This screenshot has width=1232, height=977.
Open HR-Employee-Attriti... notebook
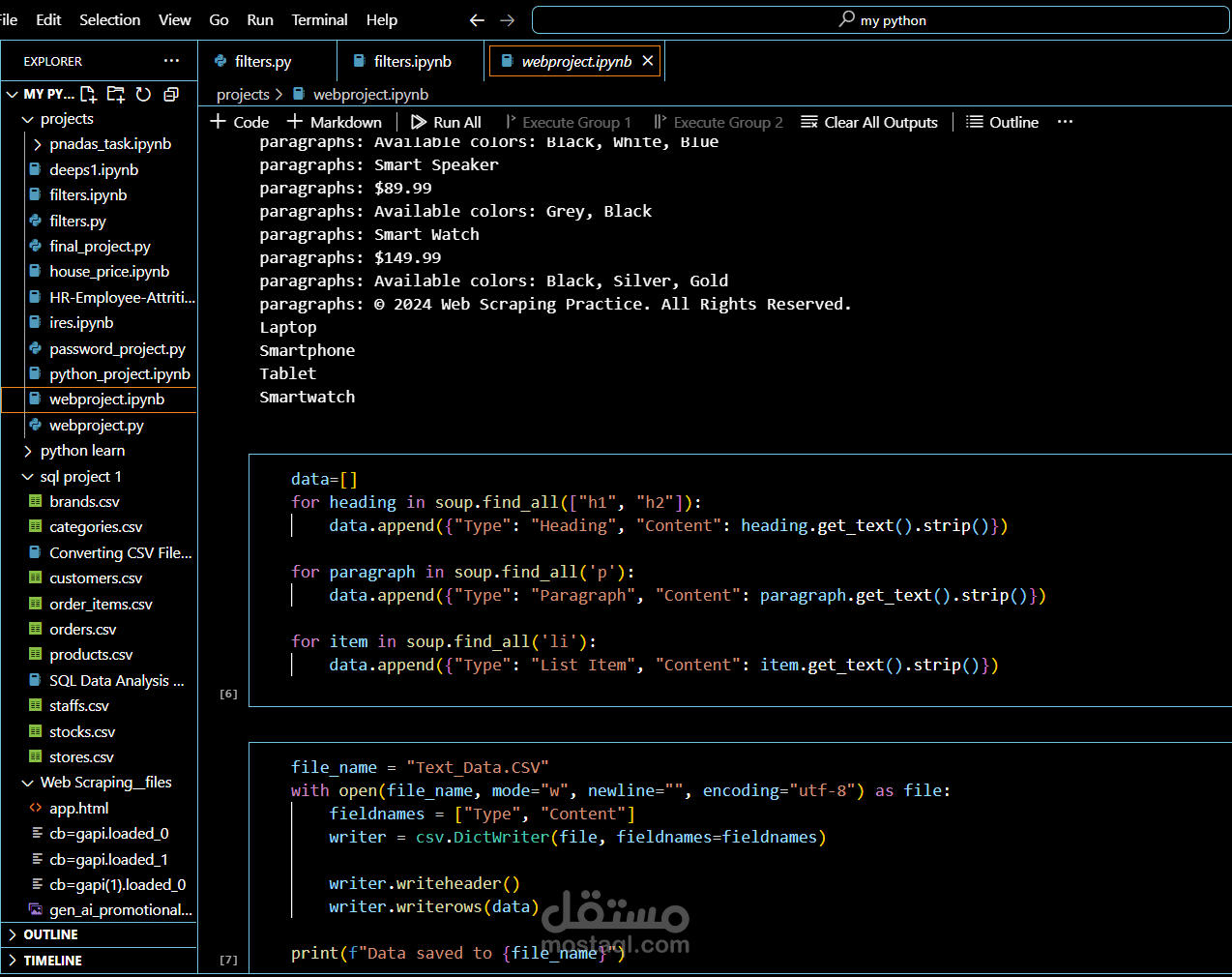pos(122,298)
